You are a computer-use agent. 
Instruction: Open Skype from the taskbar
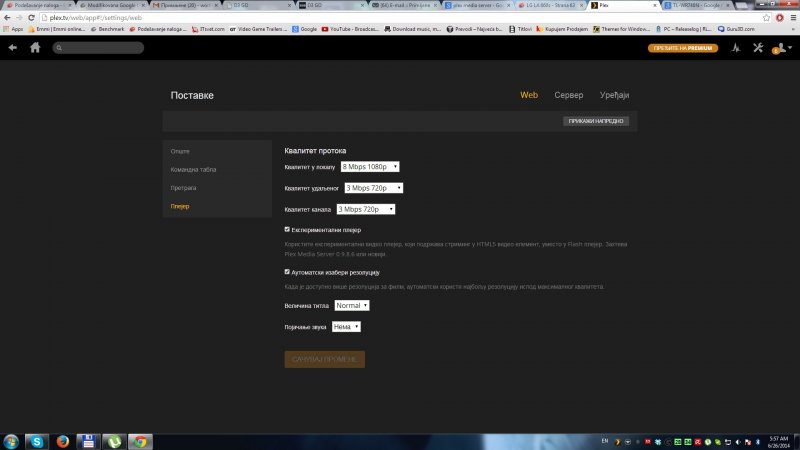tap(37, 441)
